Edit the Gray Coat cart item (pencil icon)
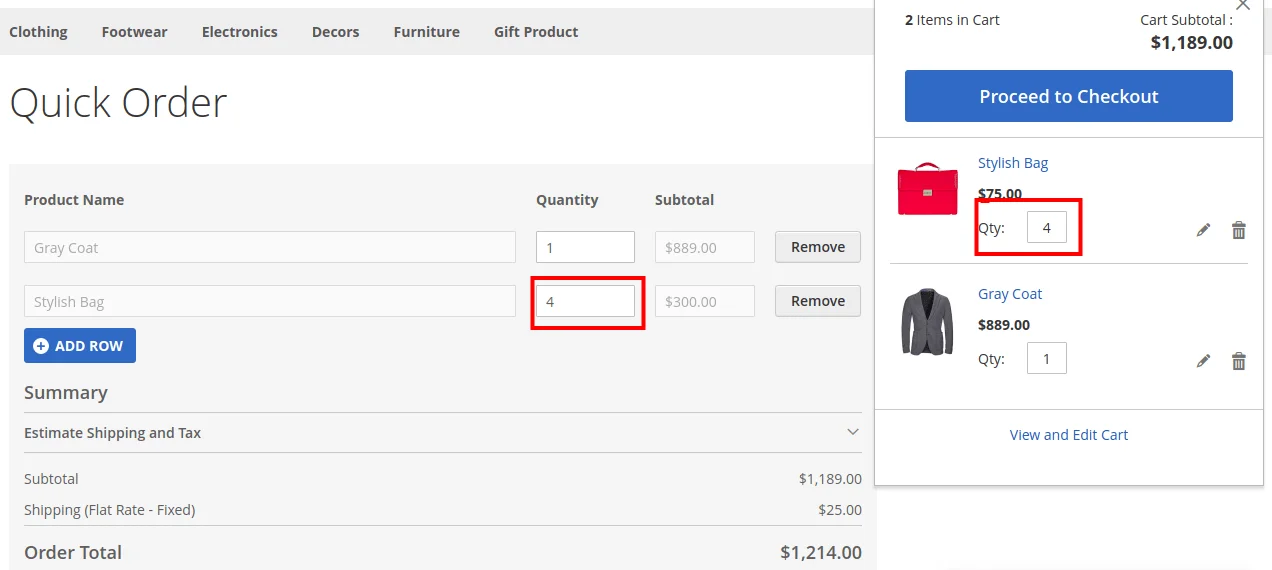The height and width of the screenshot is (570, 1272). tap(1203, 361)
